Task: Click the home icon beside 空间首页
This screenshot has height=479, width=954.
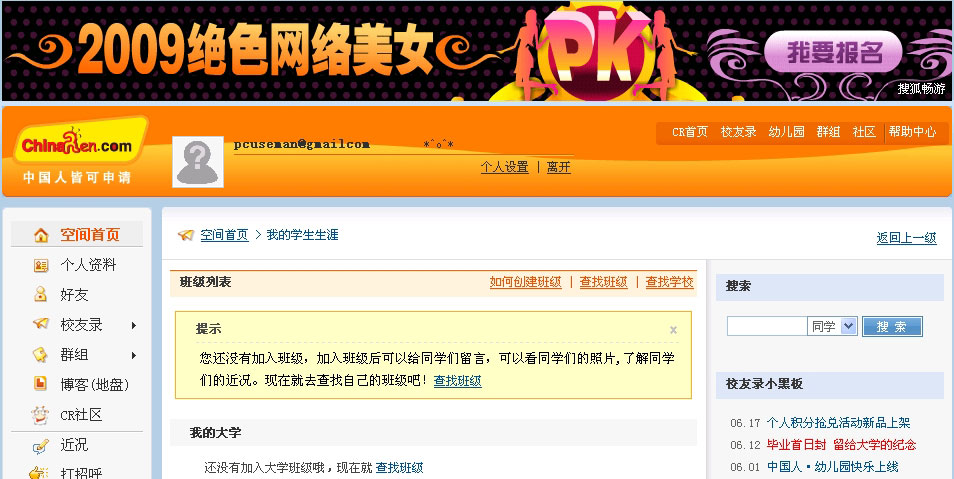Action: (41, 235)
